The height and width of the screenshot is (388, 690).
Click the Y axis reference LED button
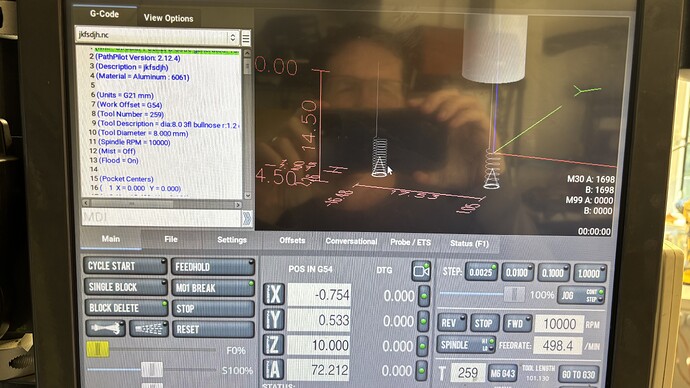(x=423, y=321)
